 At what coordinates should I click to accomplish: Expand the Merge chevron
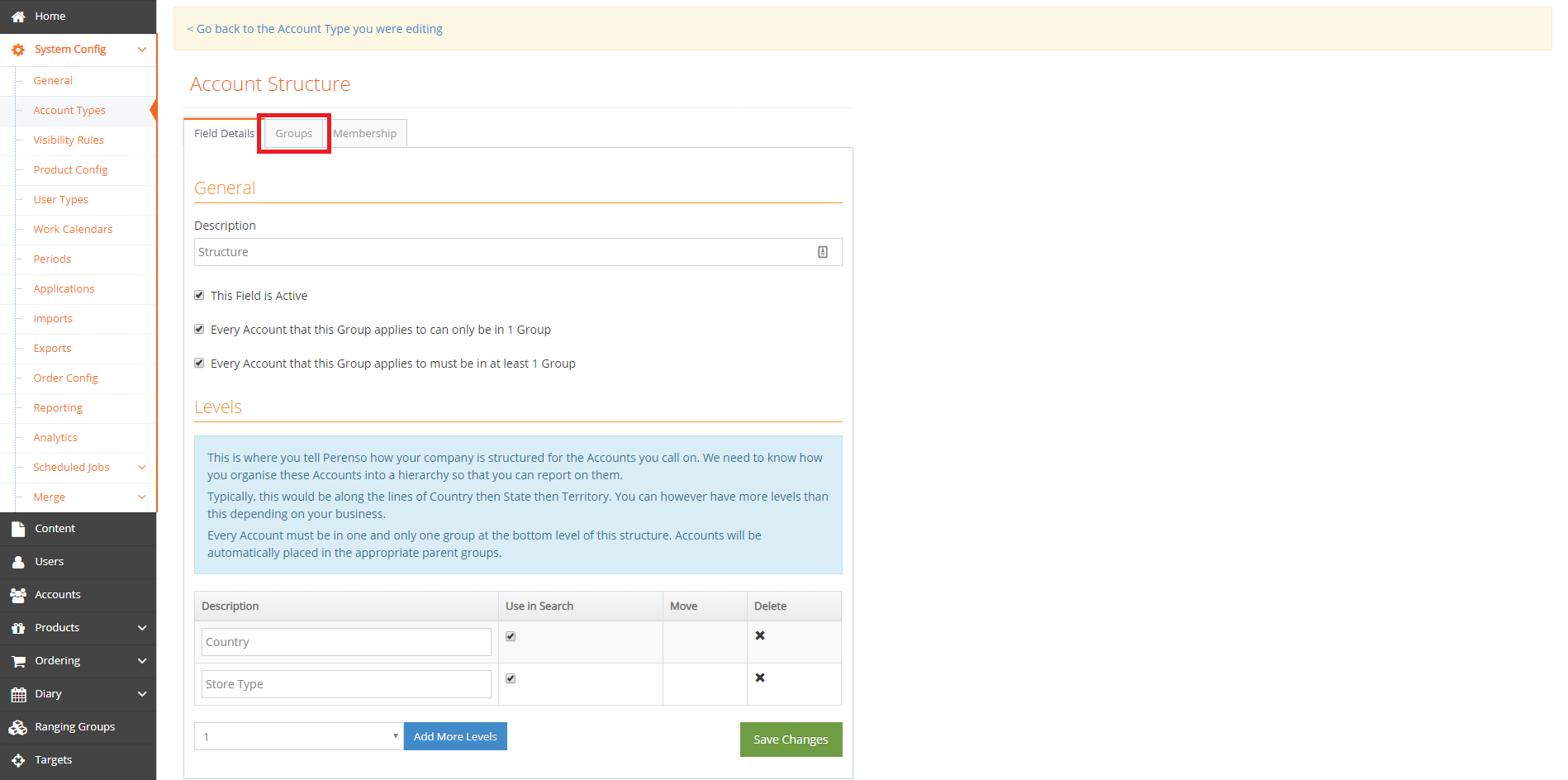(142, 497)
